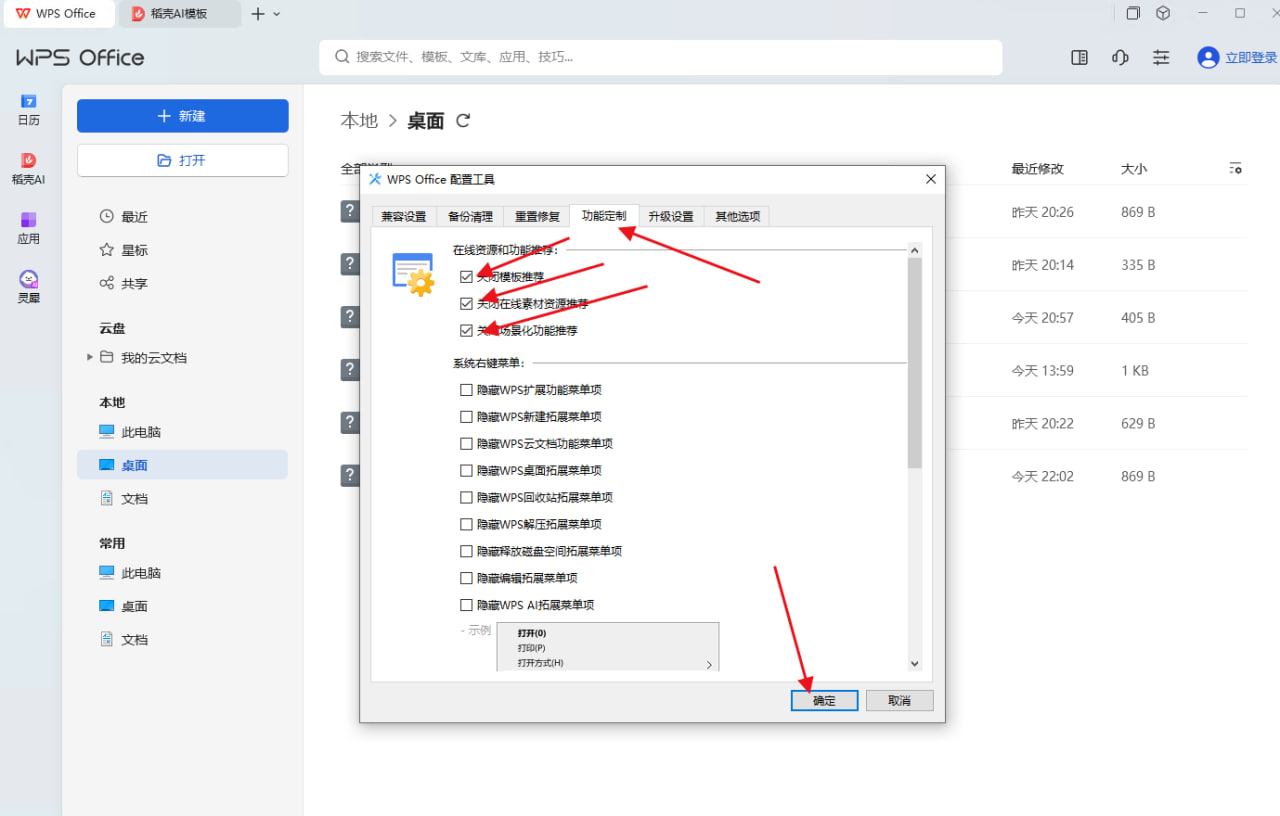The height and width of the screenshot is (816, 1280).
Task: Click the cube icon in the title bar
Action: coord(1163,13)
